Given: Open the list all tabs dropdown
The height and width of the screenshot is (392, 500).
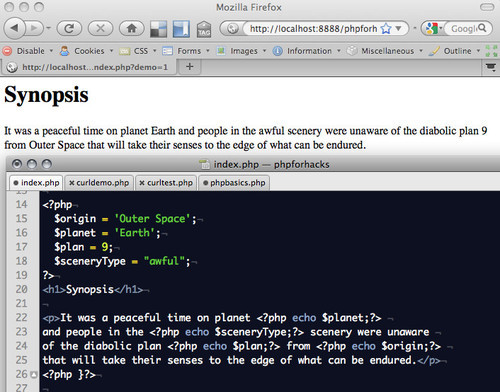Looking at the screenshot, I should 491,67.
